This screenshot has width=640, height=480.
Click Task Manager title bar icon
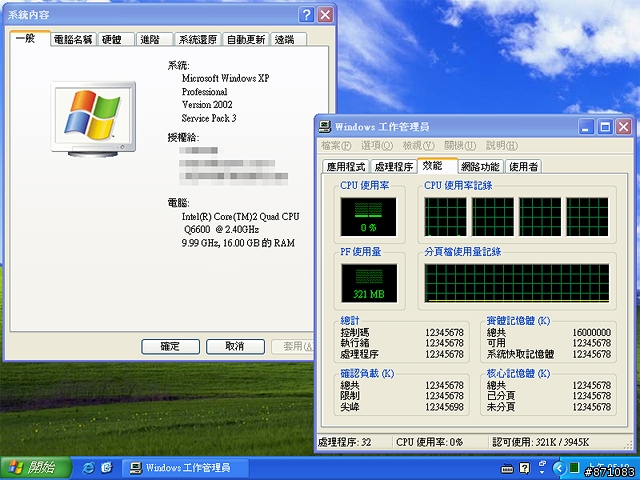point(324,127)
